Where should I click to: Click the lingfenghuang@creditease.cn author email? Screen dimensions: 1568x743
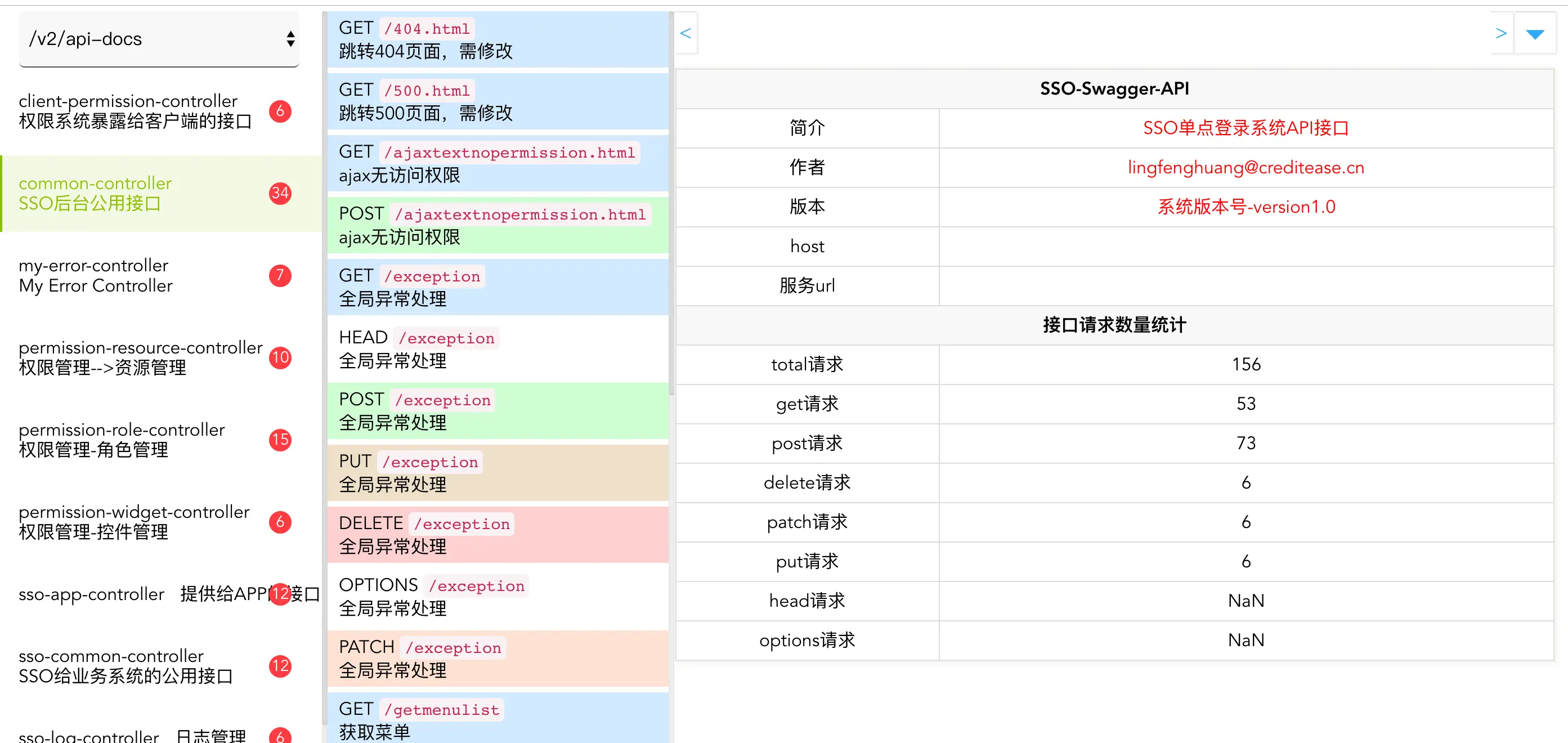coord(1246,167)
